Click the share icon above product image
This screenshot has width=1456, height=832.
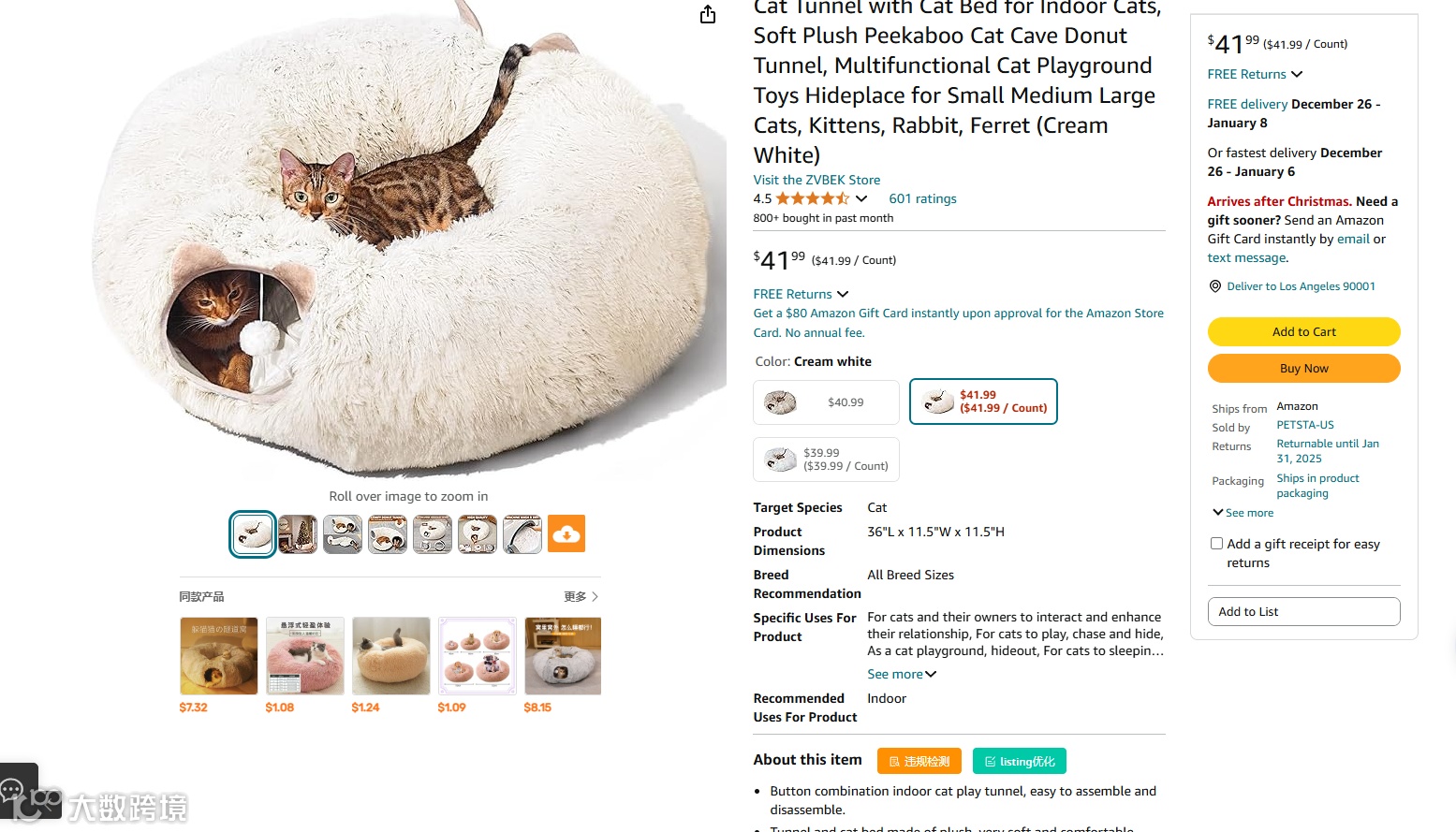(708, 14)
